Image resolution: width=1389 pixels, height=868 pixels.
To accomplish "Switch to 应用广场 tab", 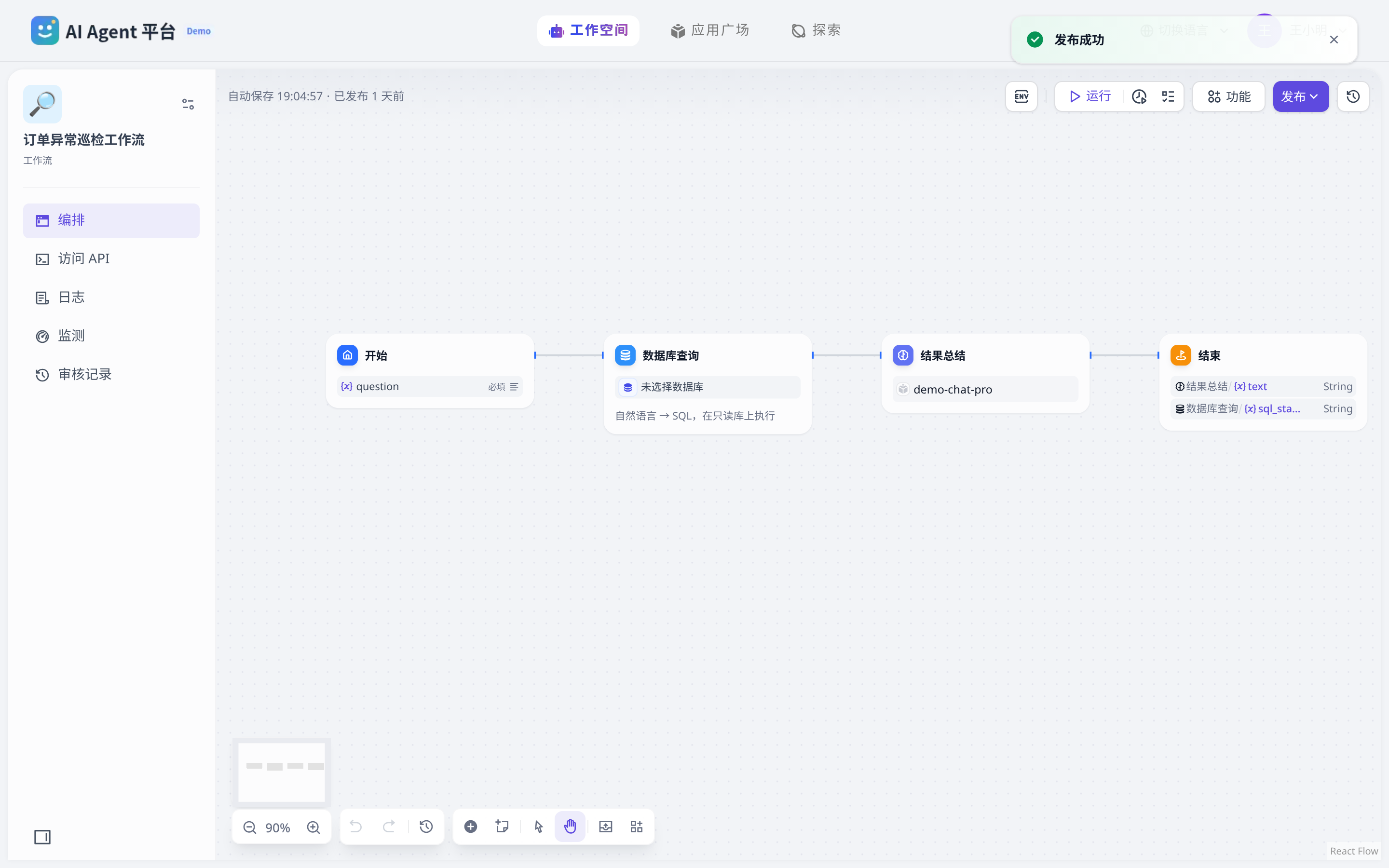I will point(710,30).
